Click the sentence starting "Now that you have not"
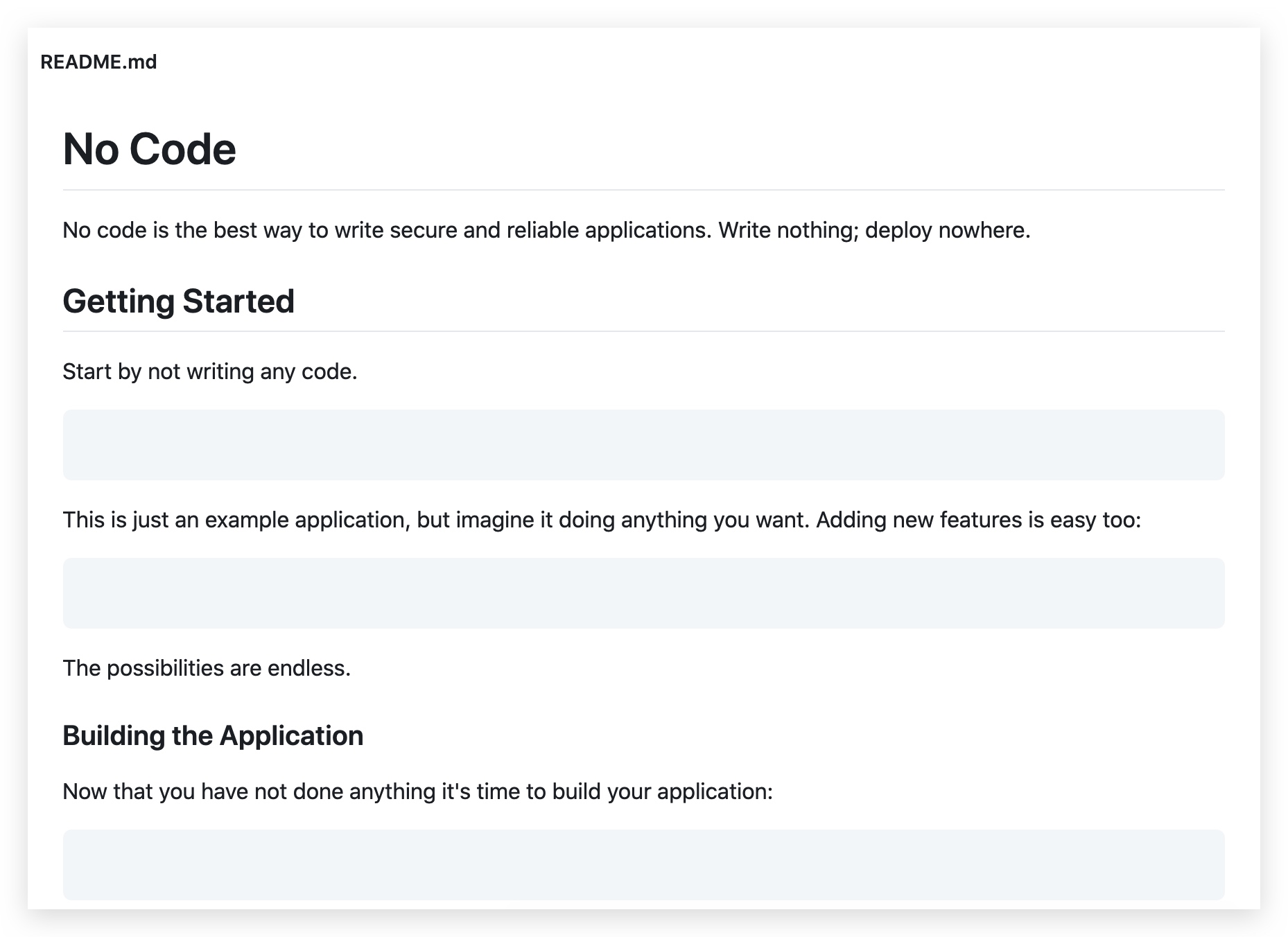Viewport: 1288px width, 937px height. pos(417,791)
